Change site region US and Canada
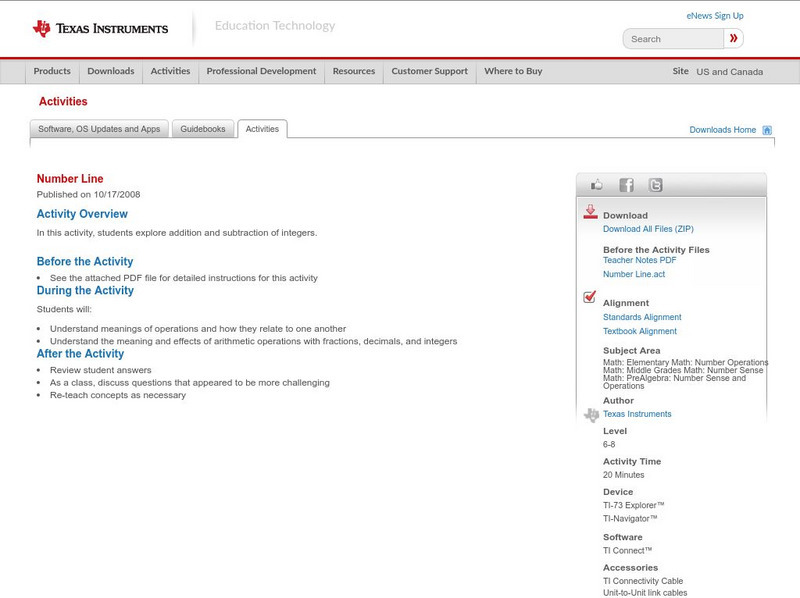The height and width of the screenshot is (598, 800). pos(729,72)
